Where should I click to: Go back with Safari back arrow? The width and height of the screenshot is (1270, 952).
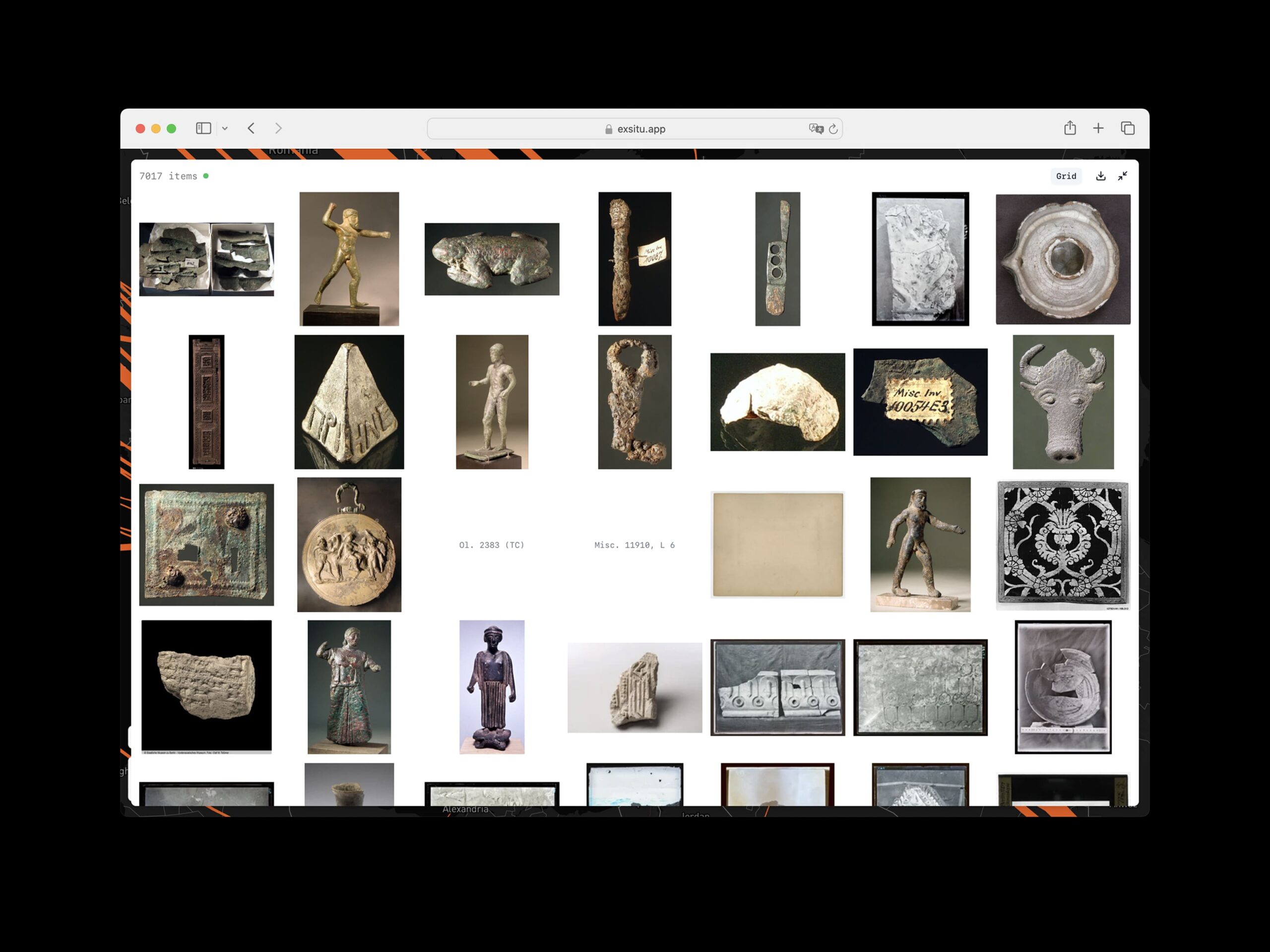click(x=252, y=128)
